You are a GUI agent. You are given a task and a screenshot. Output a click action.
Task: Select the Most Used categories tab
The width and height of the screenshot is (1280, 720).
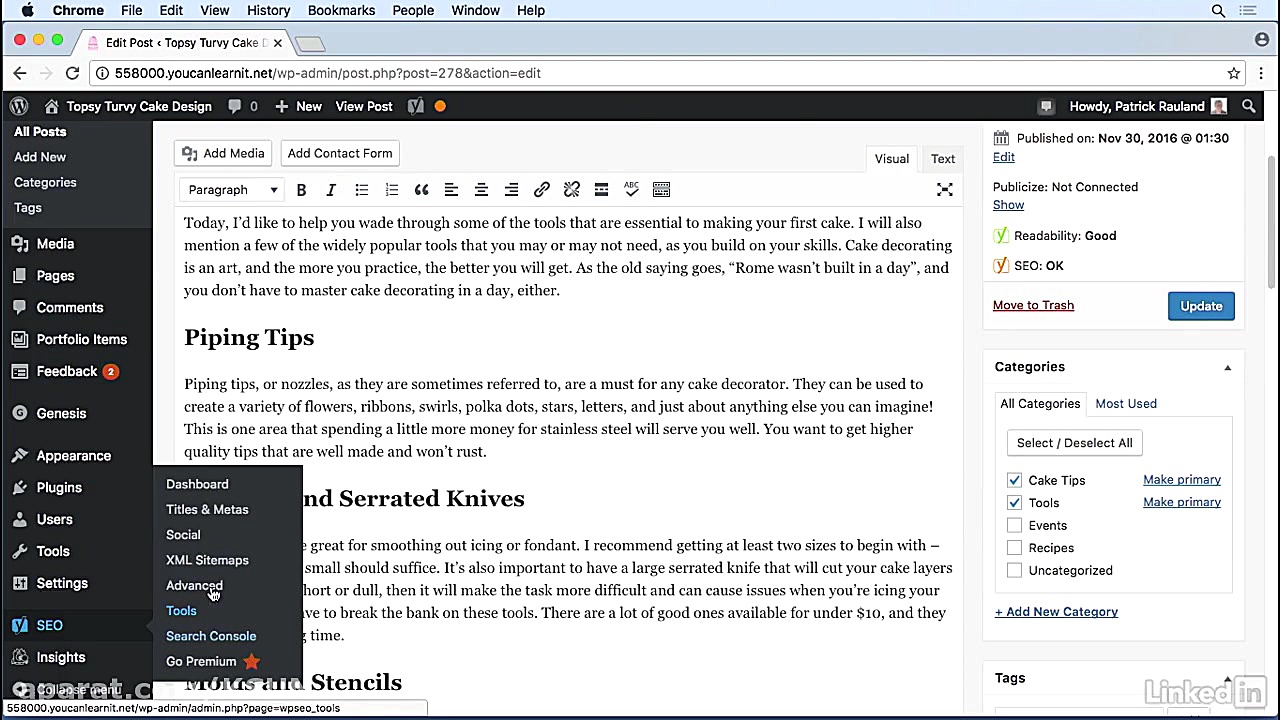pyautogui.click(x=1126, y=404)
